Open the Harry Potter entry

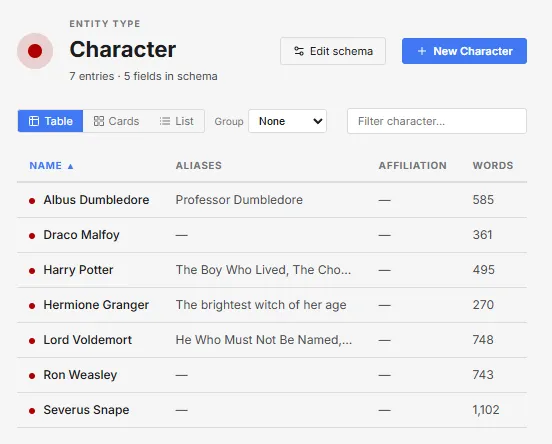[x=78, y=270]
